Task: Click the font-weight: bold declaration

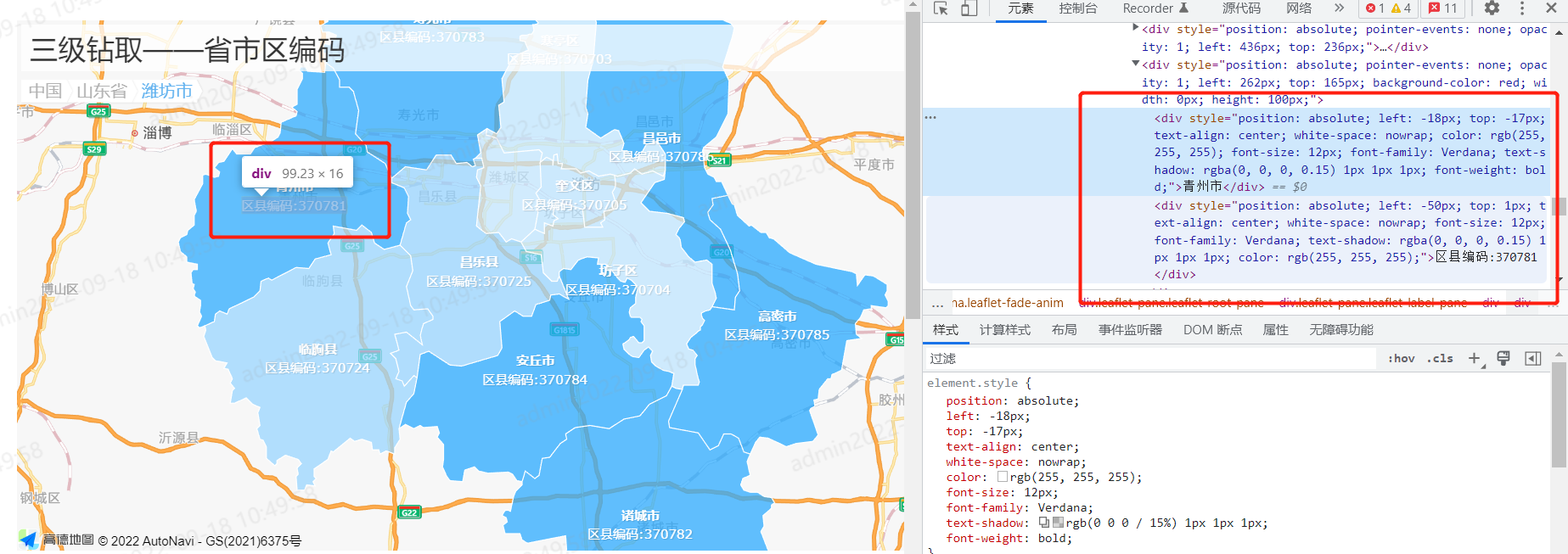Action: tap(1009, 539)
